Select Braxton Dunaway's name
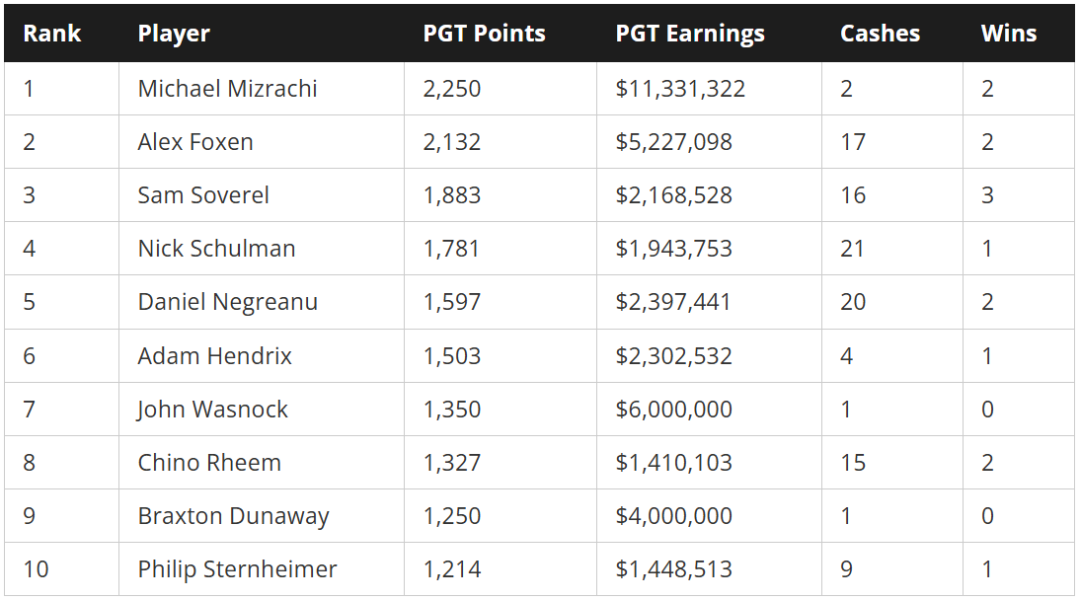Screen dimensions: 1080x600 click(x=233, y=517)
